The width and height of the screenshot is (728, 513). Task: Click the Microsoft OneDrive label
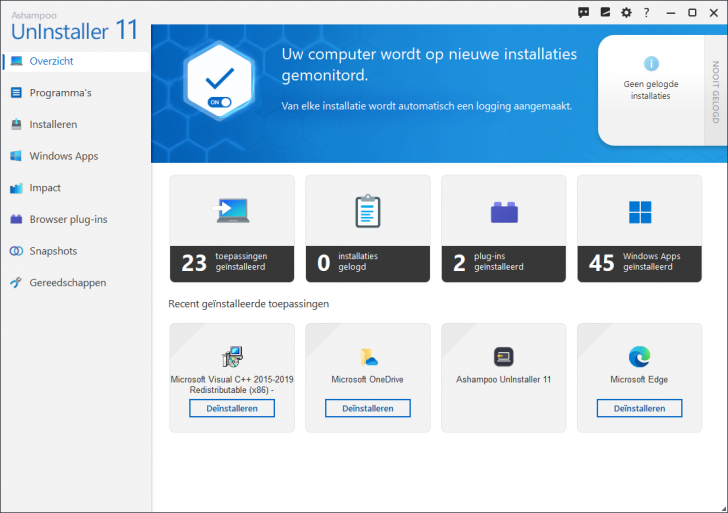click(x=367, y=379)
